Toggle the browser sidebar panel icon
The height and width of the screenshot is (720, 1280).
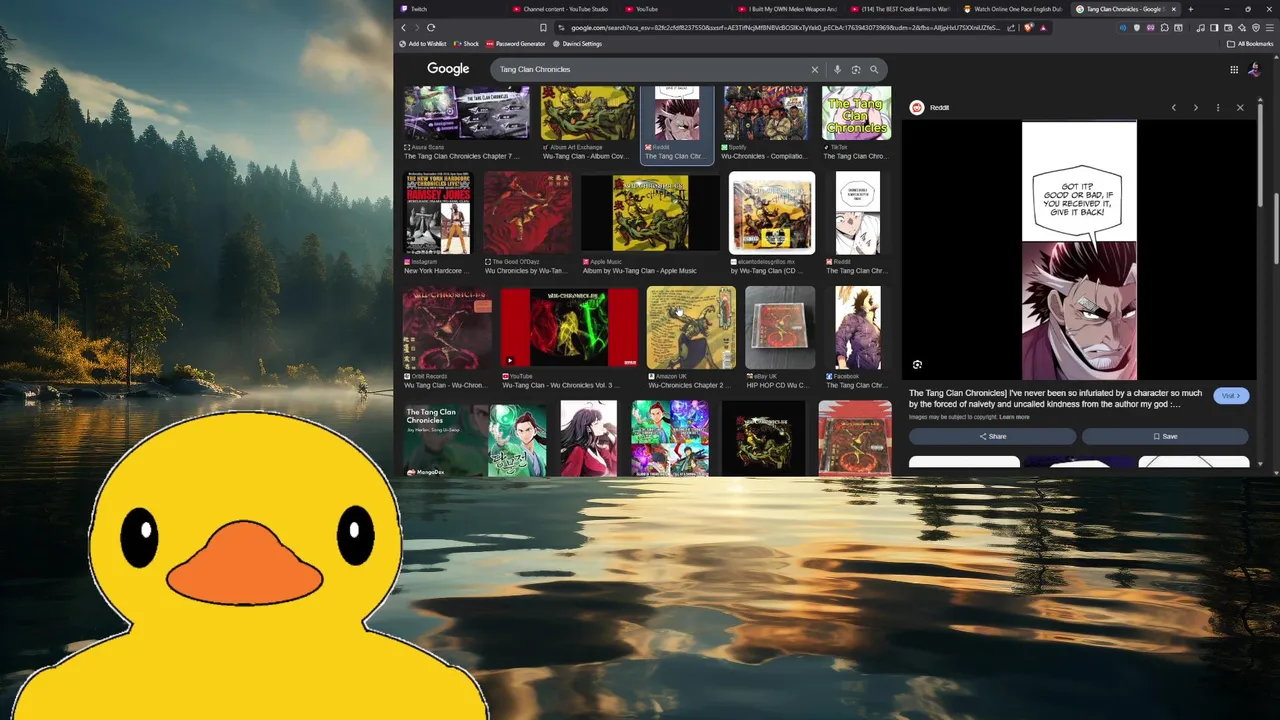[x=1214, y=28]
